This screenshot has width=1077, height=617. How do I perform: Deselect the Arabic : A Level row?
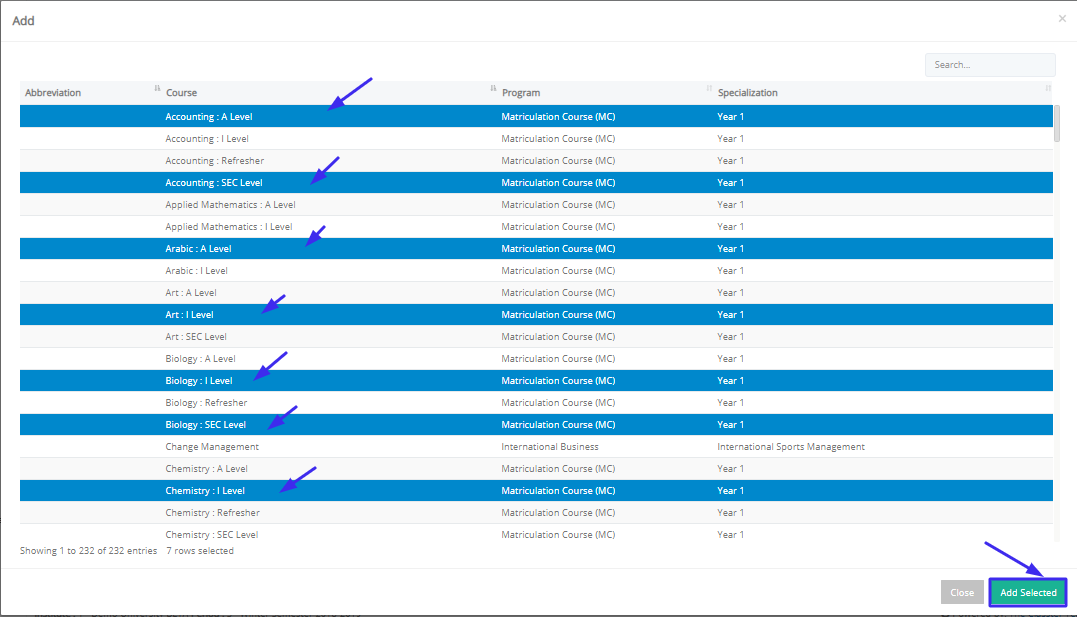536,249
